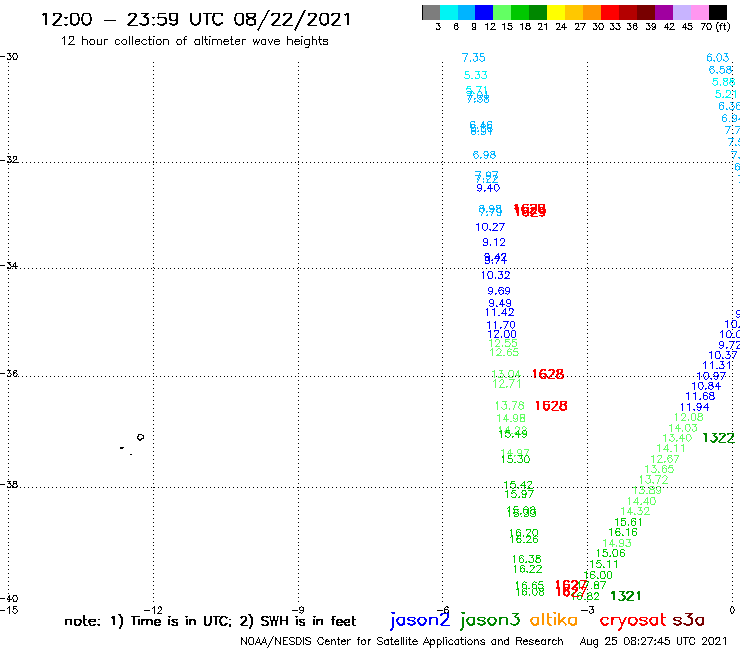
Task: Click the '12:00 – 23:59 UTC 08/22/2021' title
Action: 196,19
